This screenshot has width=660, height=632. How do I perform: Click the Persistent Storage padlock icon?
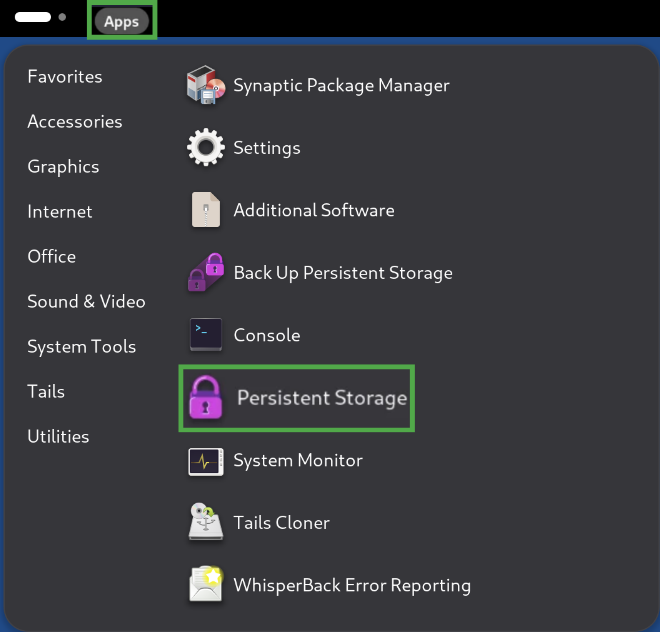(x=205, y=397)
